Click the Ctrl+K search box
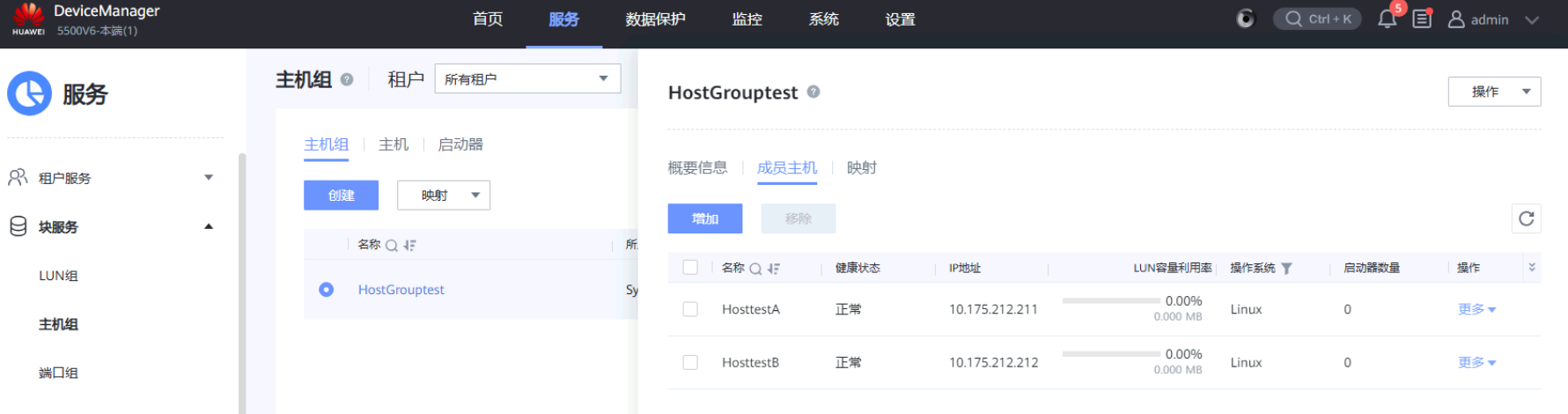 (x=1317, y=19)
